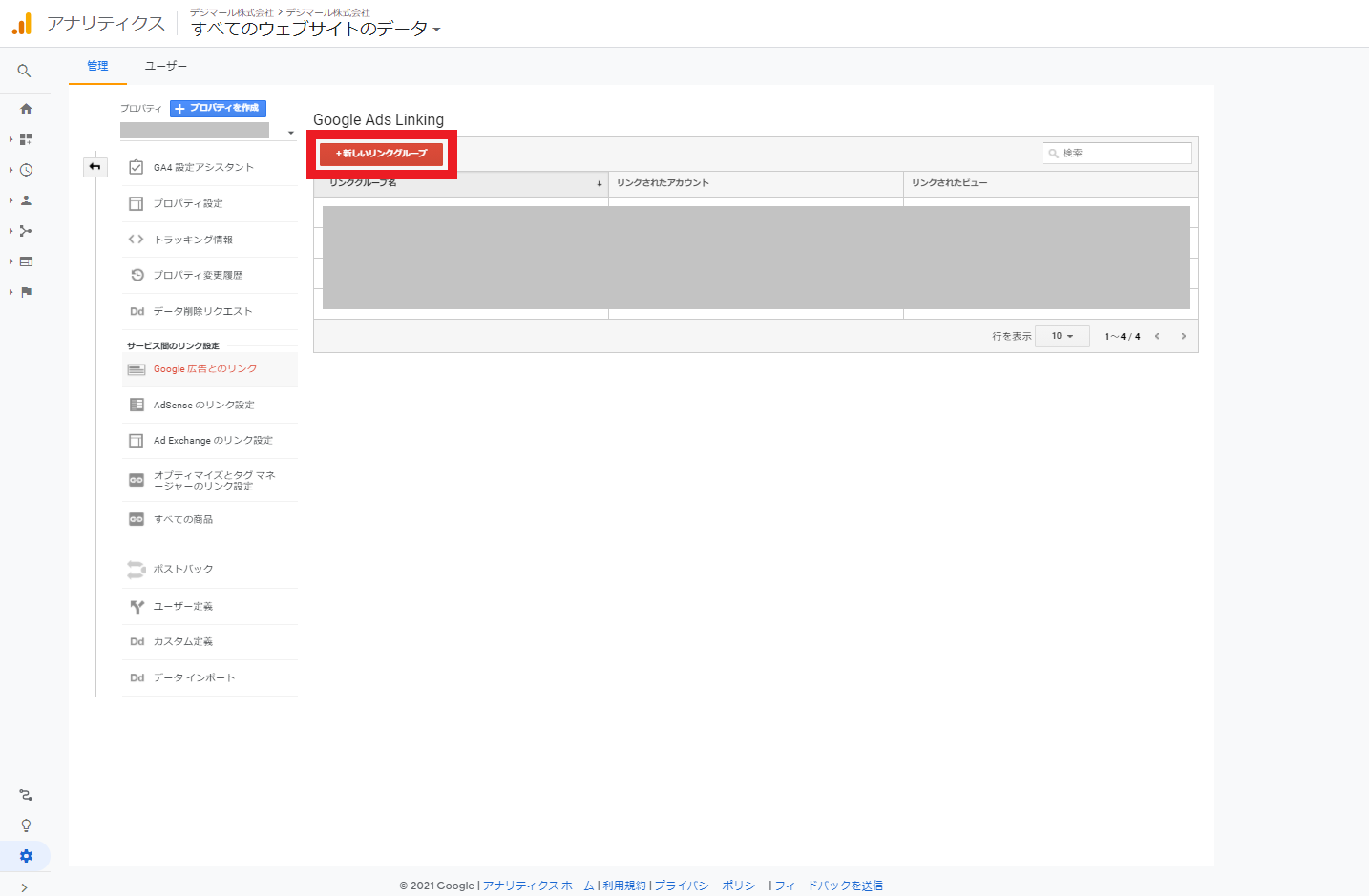This screenshot has height=896, width=1369.
Task: Open rows-per-page dropdown showing 10
Action: [1063, 336]
